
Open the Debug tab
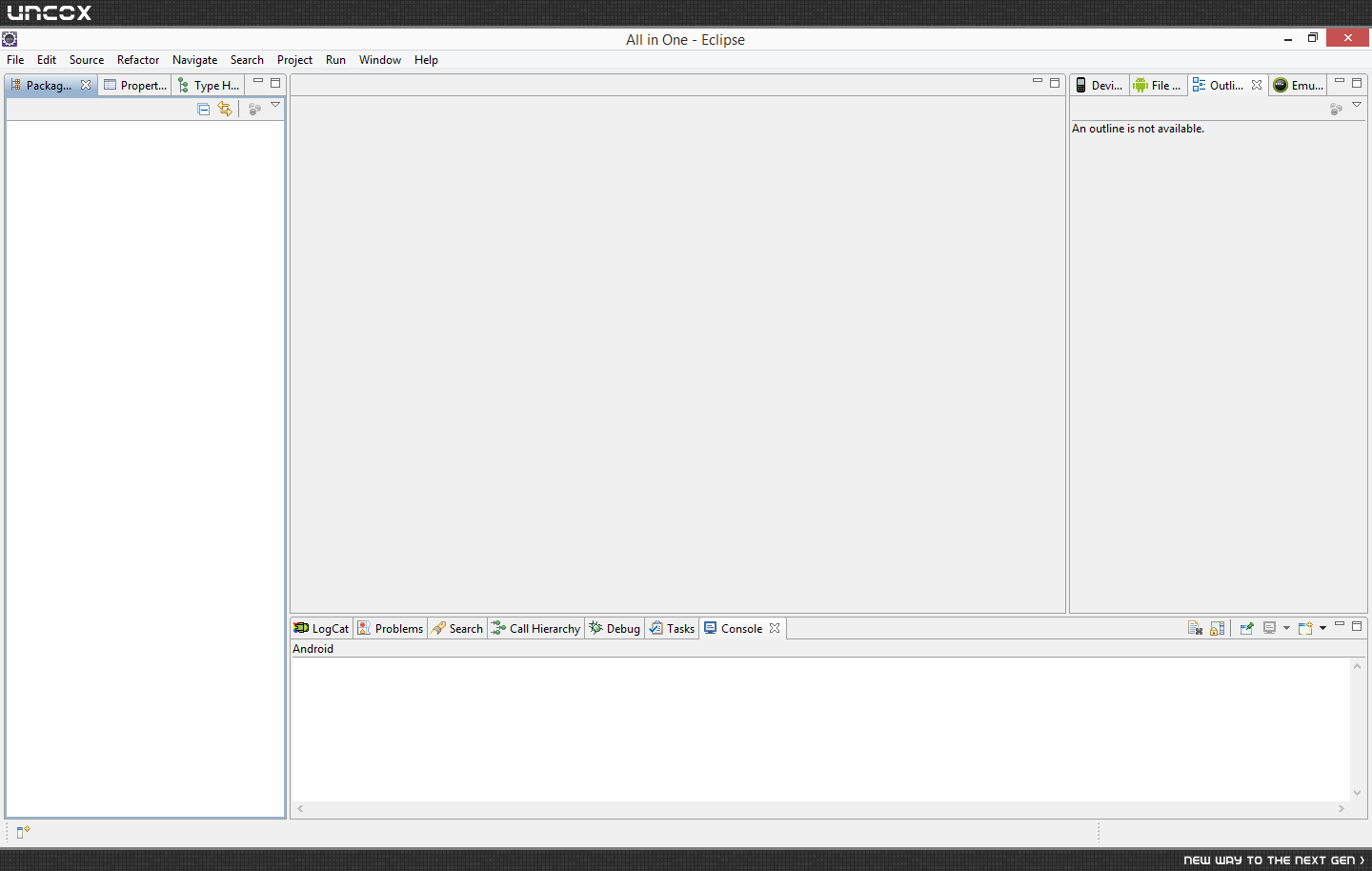click(615, 628)
